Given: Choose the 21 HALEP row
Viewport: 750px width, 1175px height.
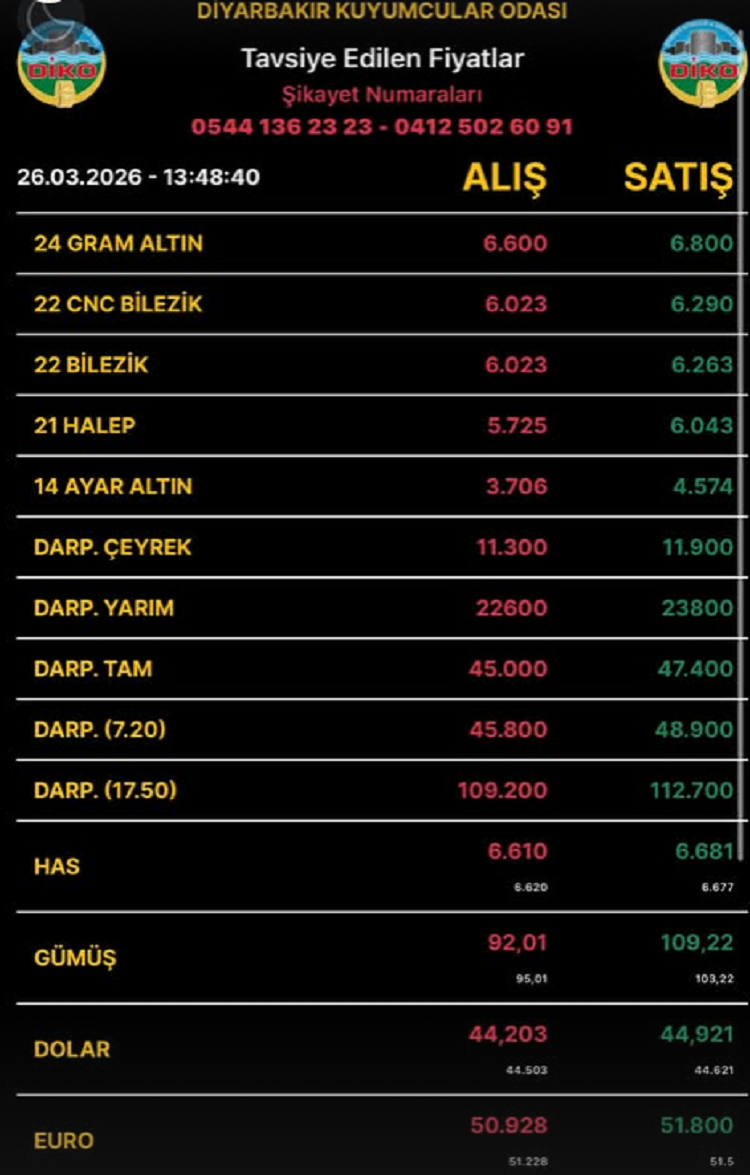Looking at the screenshot, I should click(x=85, y=425).
